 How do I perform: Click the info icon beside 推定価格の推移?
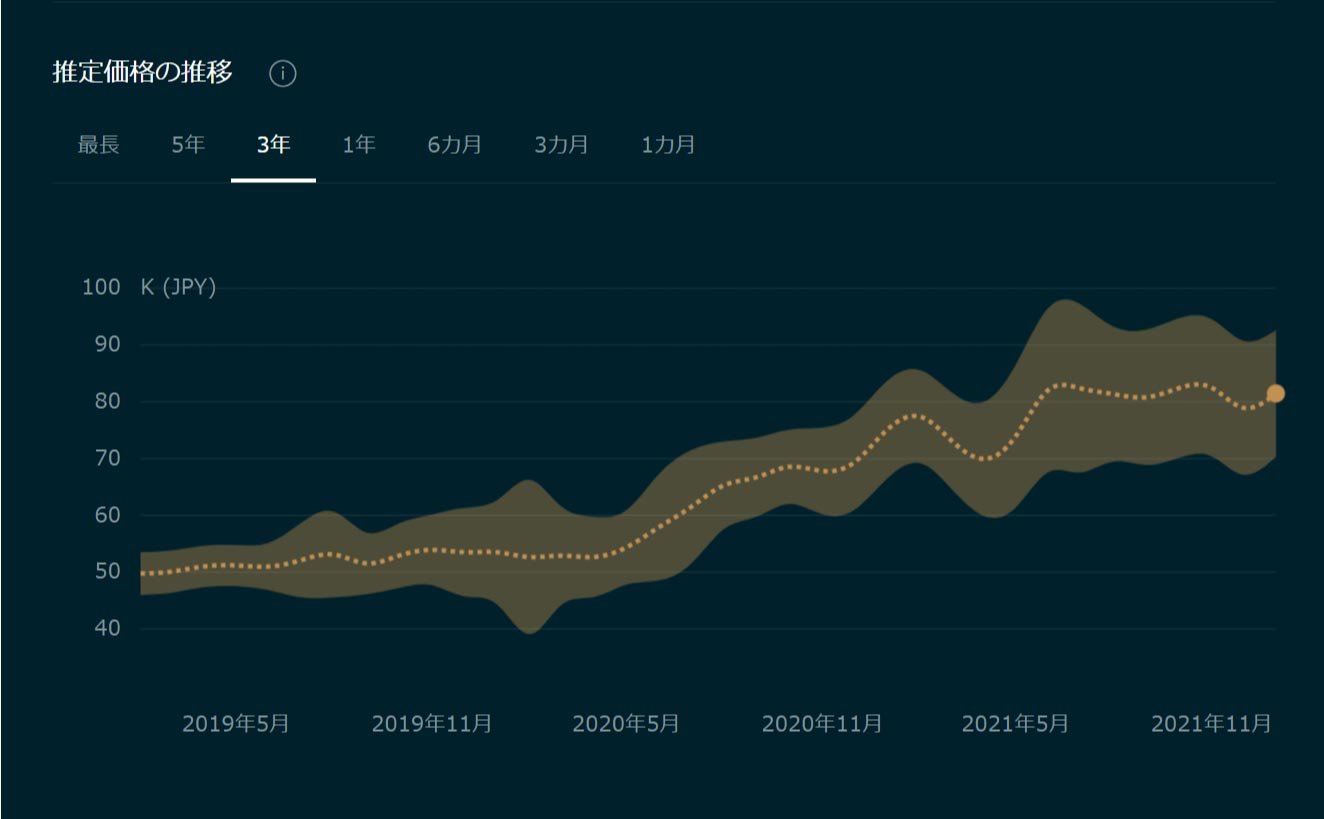point(283,73)
